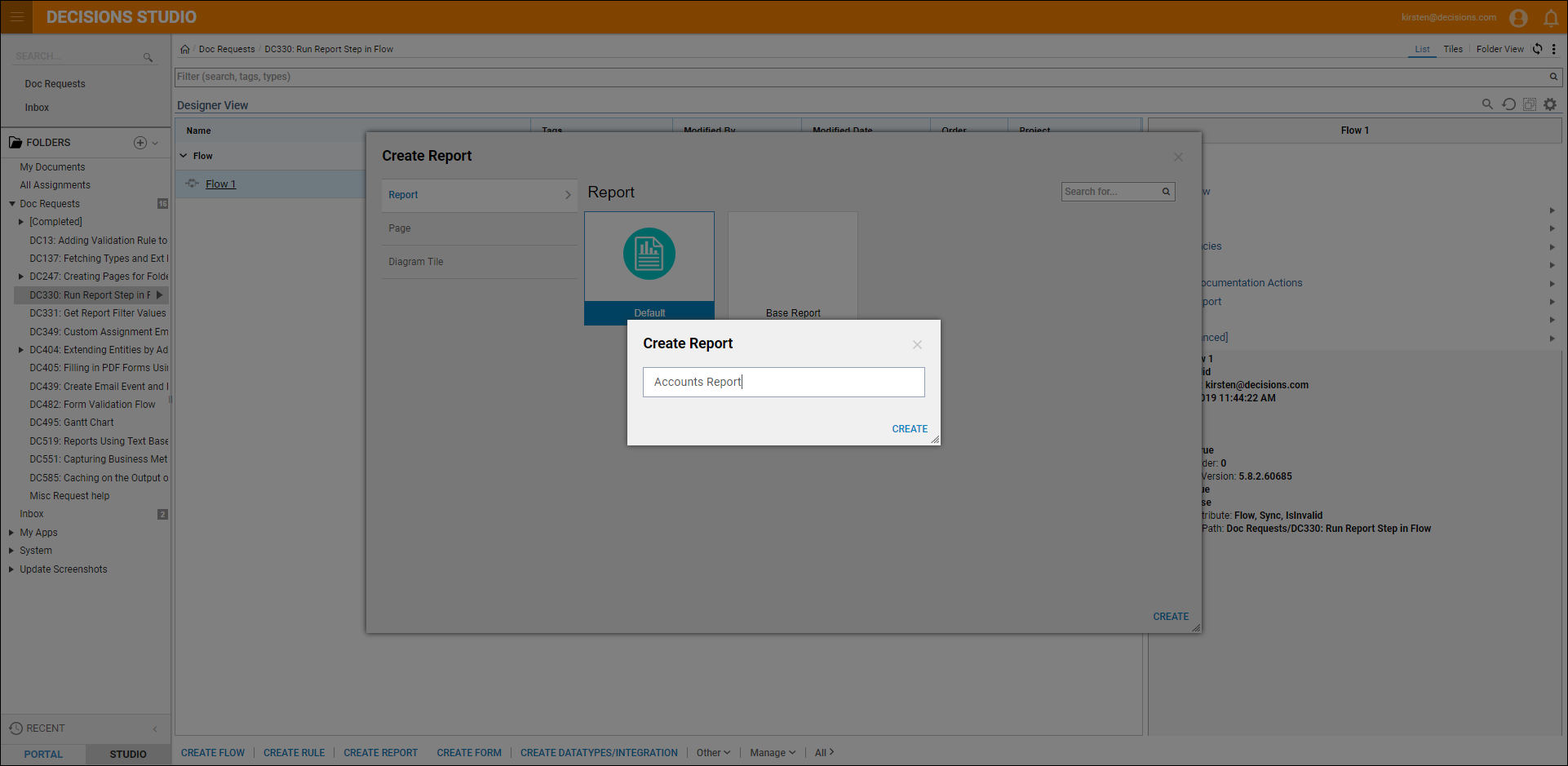Image resolution: width=1568 pixels, height=766 pixels.
Task: Click the filter bar search icon
Action: point(1553,77)
